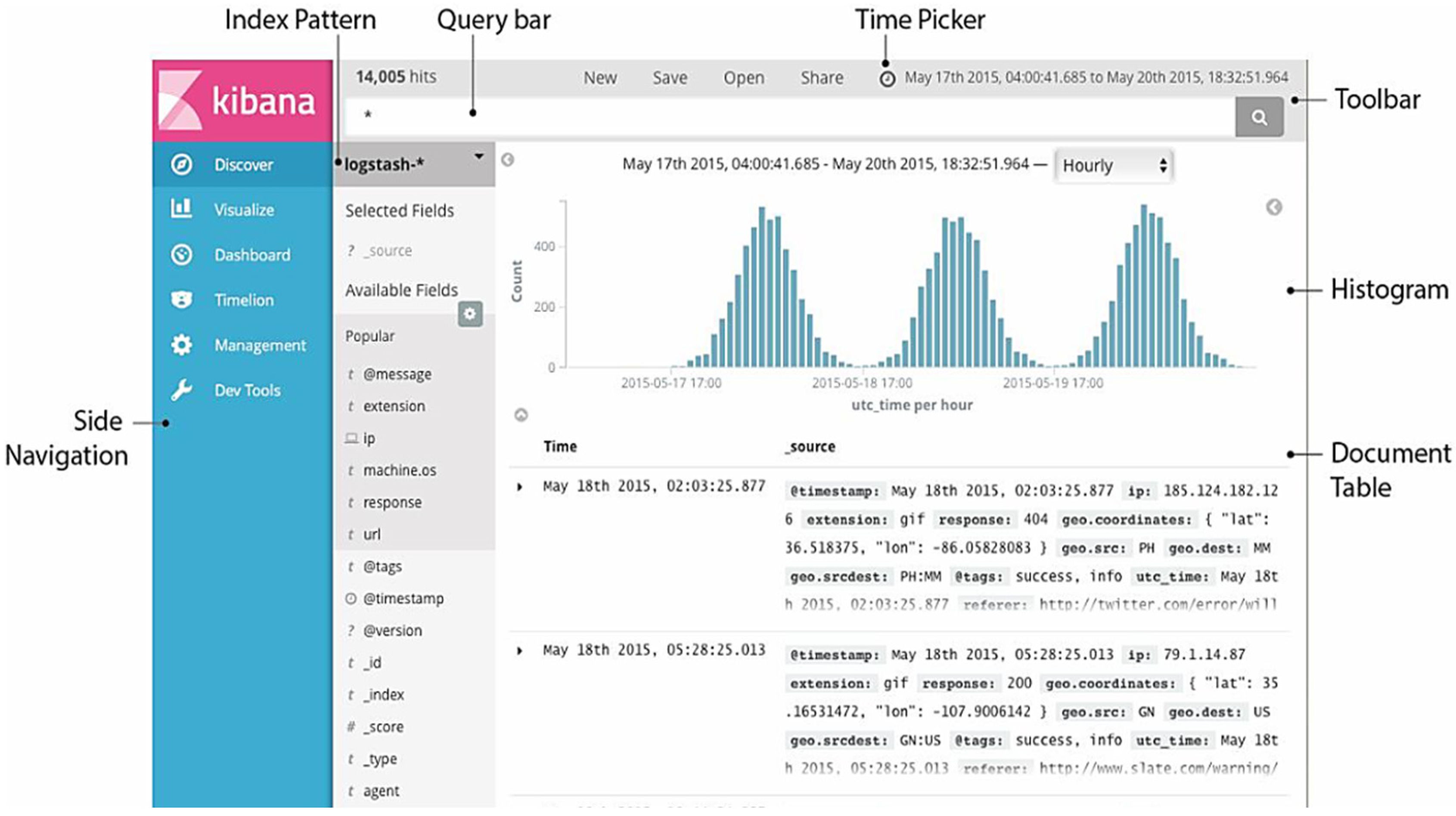Screen dimensions: 1456x816
Task: Click the magnifier search button
Action: 1259,117
